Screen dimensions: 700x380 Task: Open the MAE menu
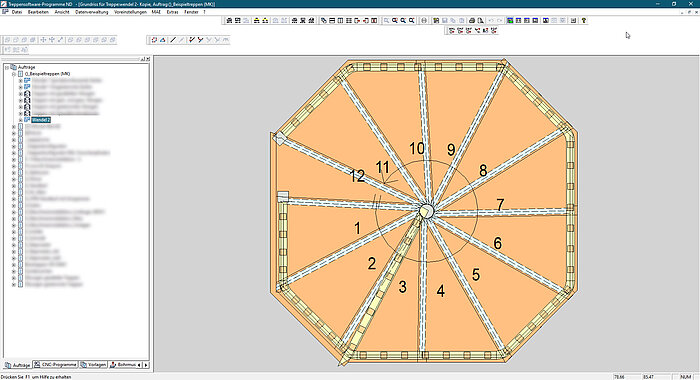click(156, 12)
